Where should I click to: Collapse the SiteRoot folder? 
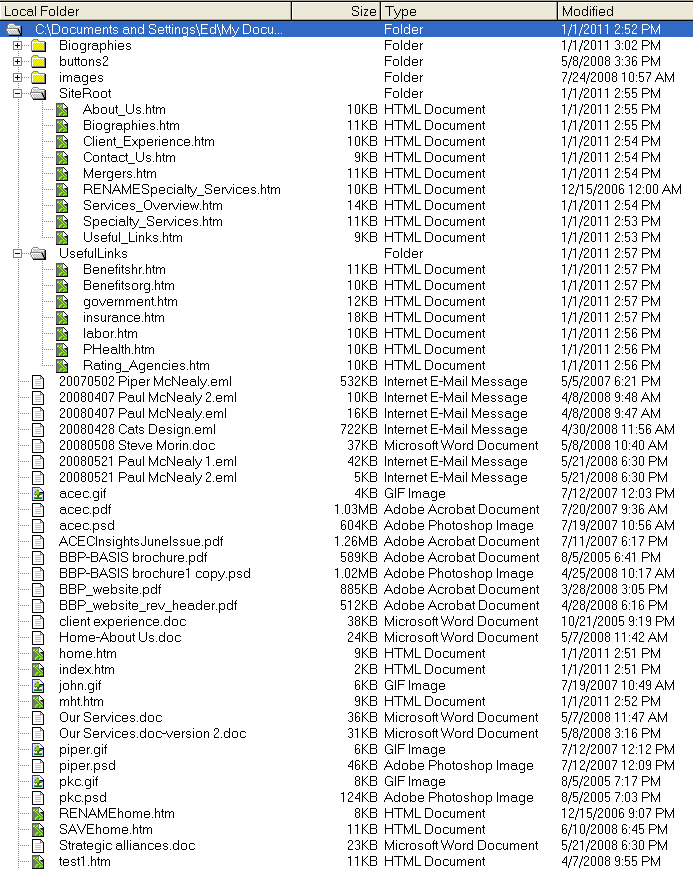click(x=17, y=93)
